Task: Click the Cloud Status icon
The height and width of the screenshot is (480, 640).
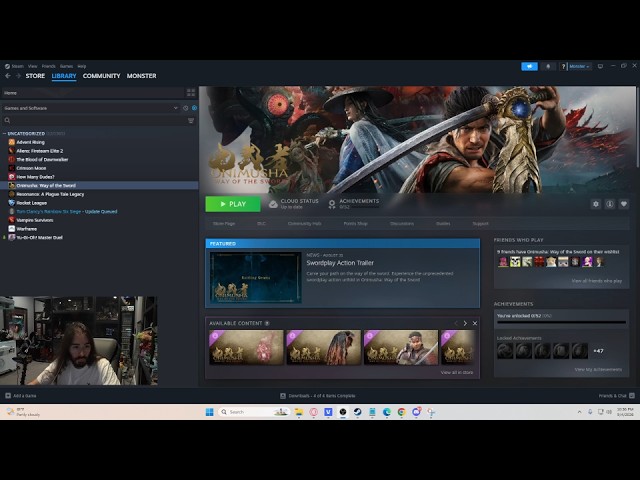Action: (273, 204)
